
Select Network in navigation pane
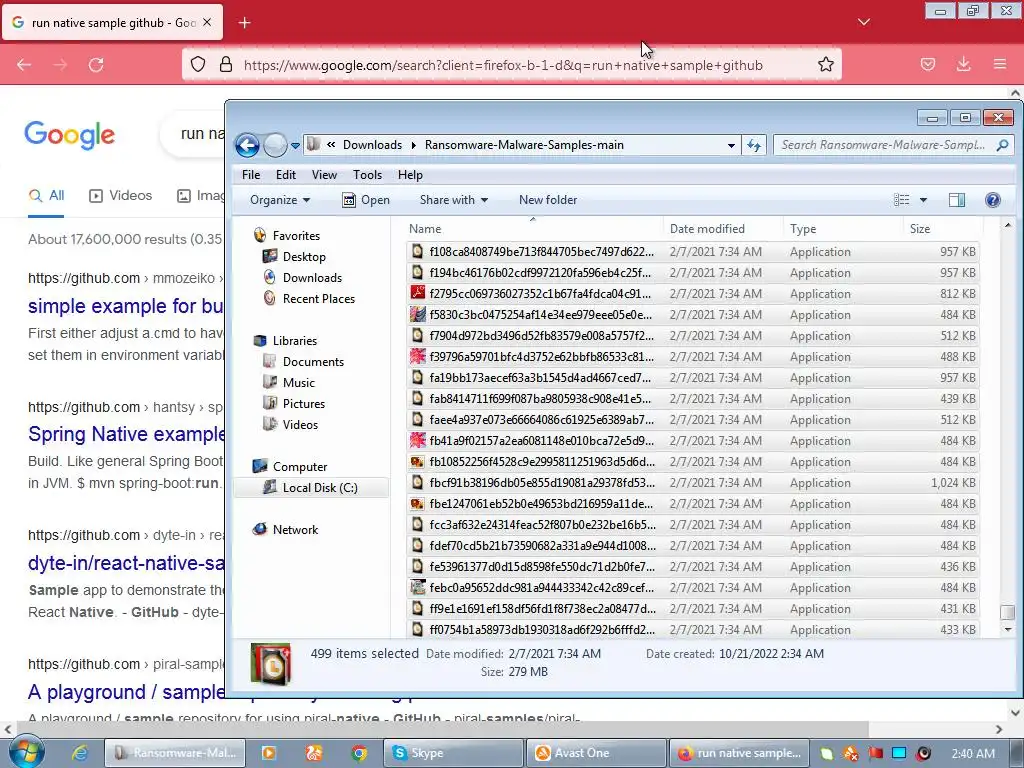295,530
